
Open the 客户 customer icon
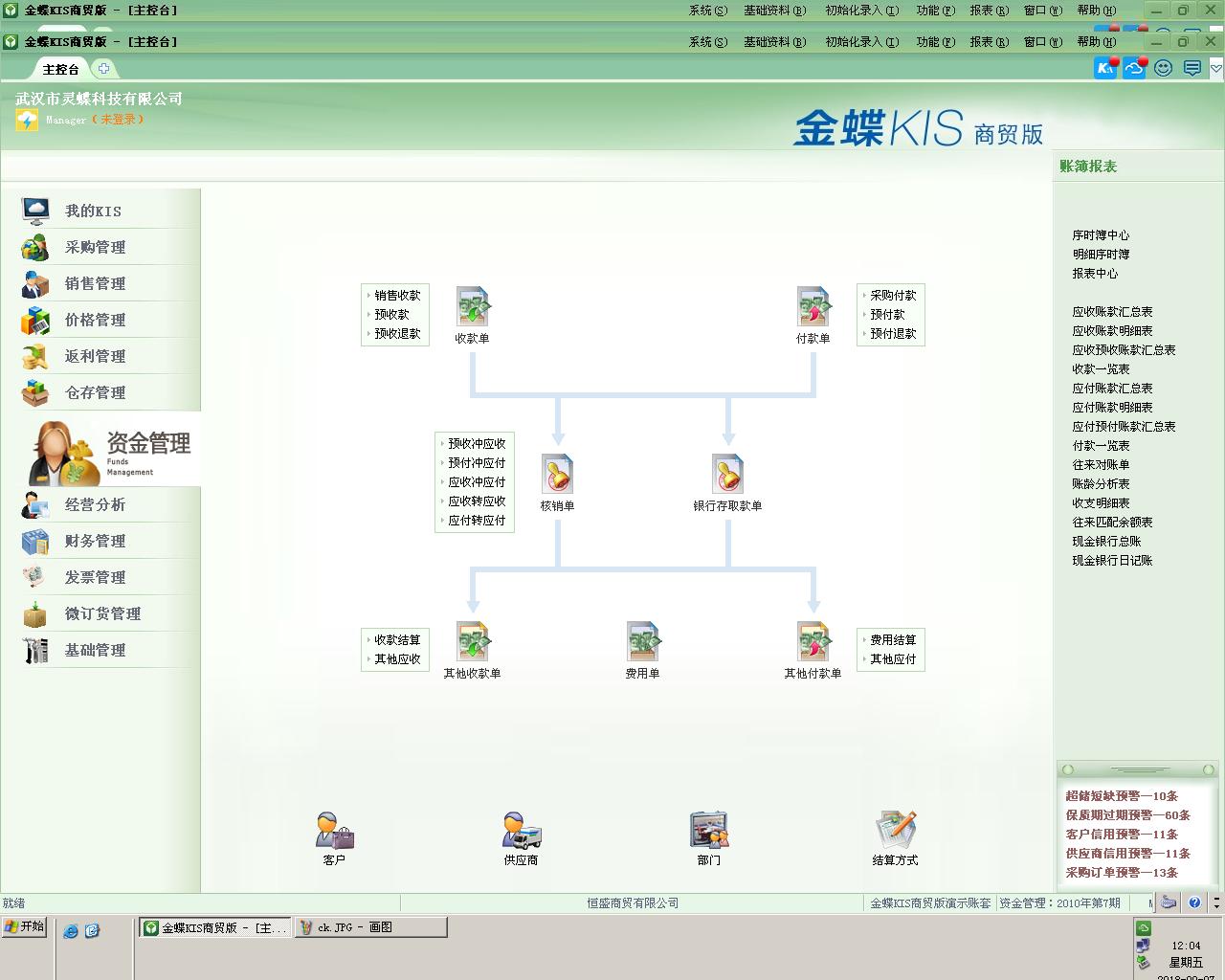pos(335,830)
